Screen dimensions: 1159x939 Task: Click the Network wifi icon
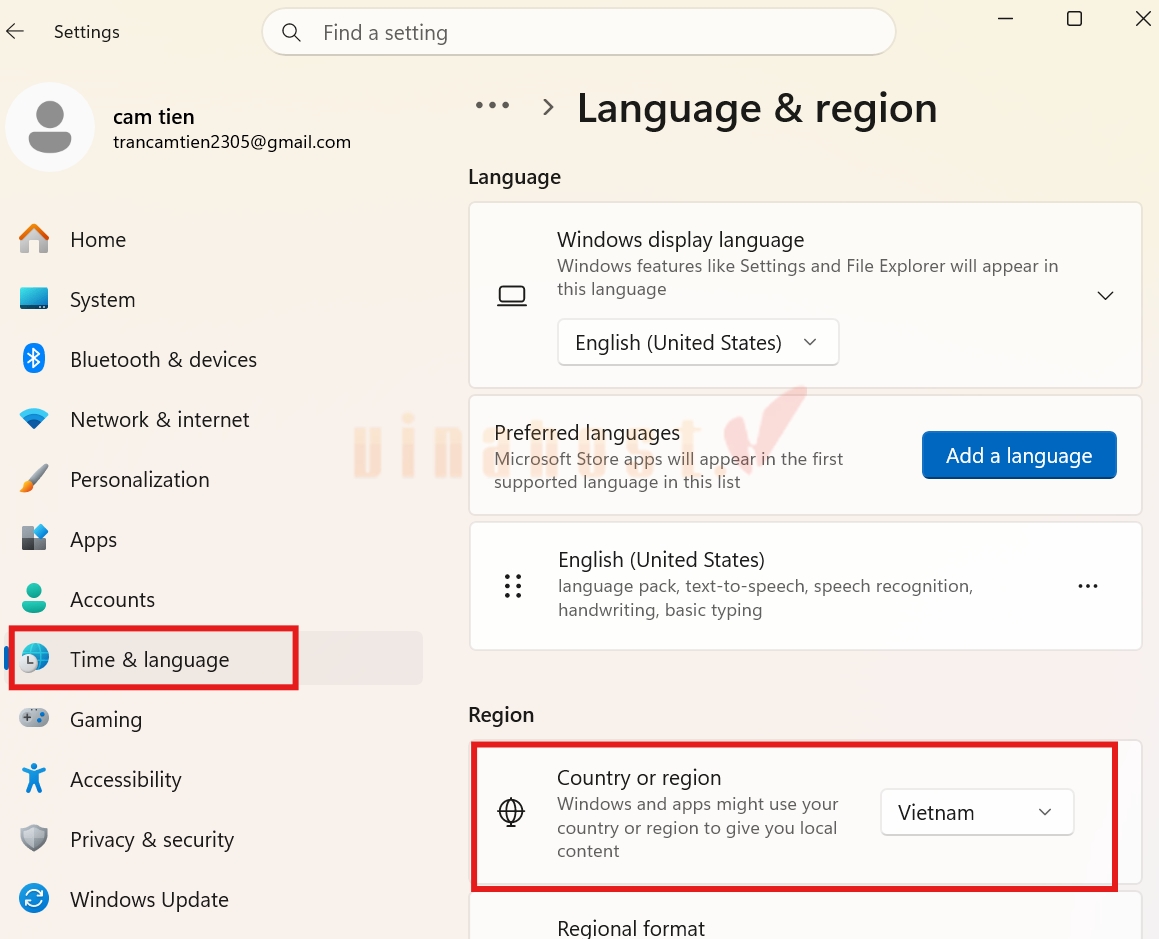coord(34,419)
